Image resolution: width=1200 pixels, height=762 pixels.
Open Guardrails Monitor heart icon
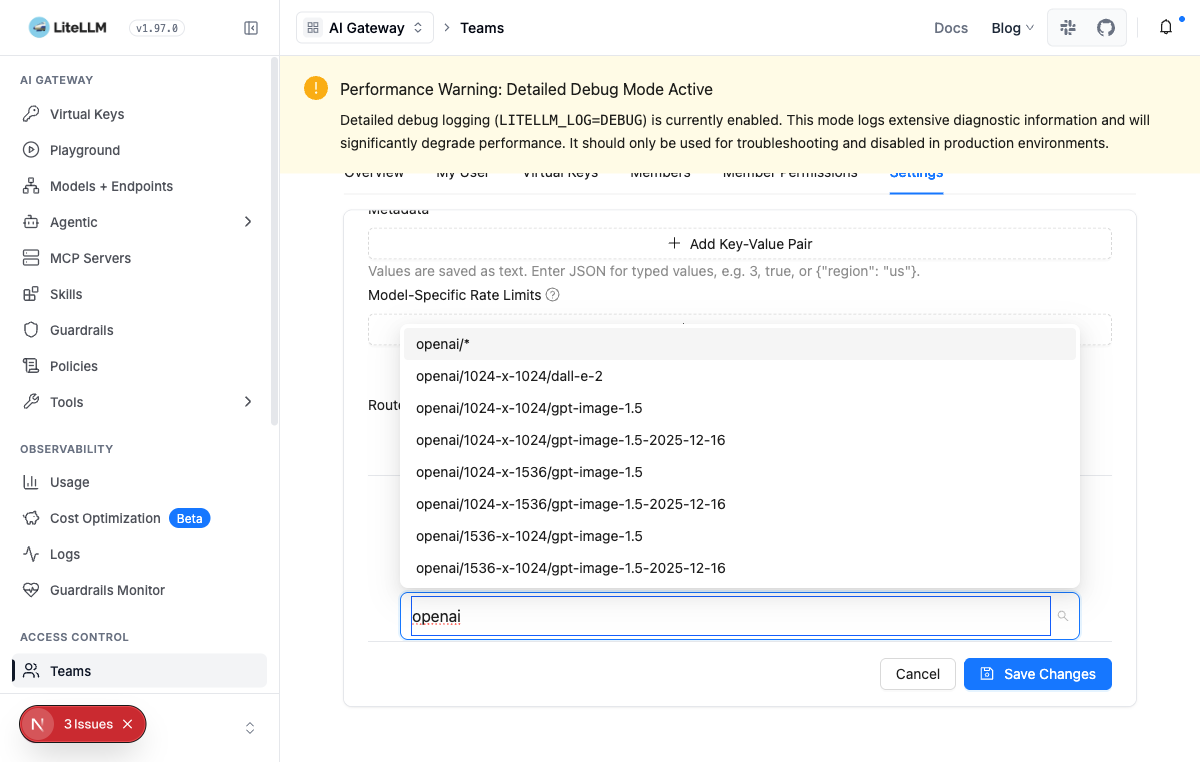point(31,590)
